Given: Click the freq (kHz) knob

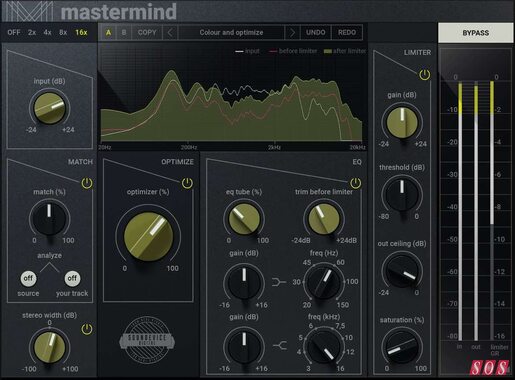Looking at the screenshot, I should [324, 346].
